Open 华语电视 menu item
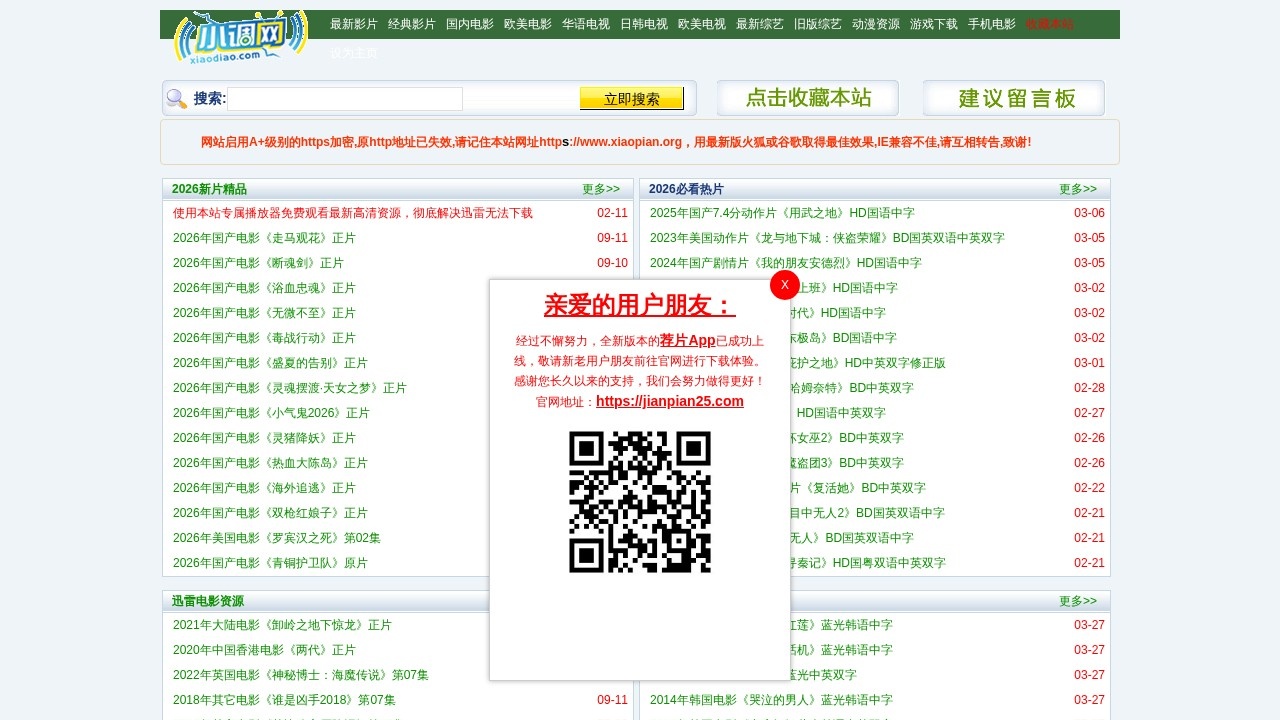The height and width of the screenshot is (720, 1280). click(x=586, y=24)
